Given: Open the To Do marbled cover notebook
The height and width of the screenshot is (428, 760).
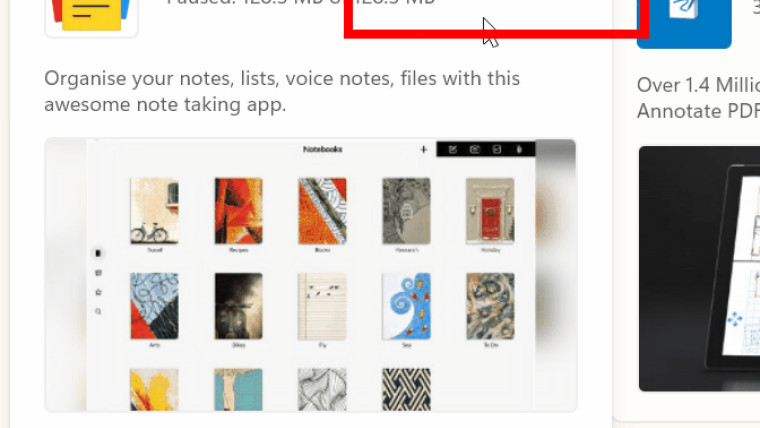Looking at the screenshot, I should coord(490,306).
